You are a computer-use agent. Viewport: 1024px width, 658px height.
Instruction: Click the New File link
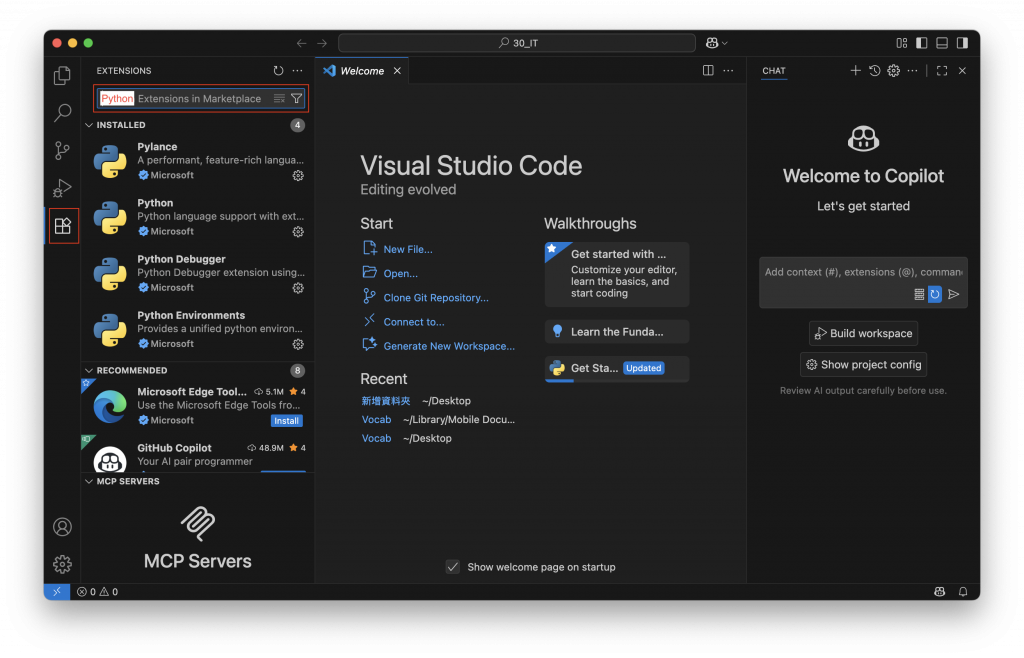[408, 249]
